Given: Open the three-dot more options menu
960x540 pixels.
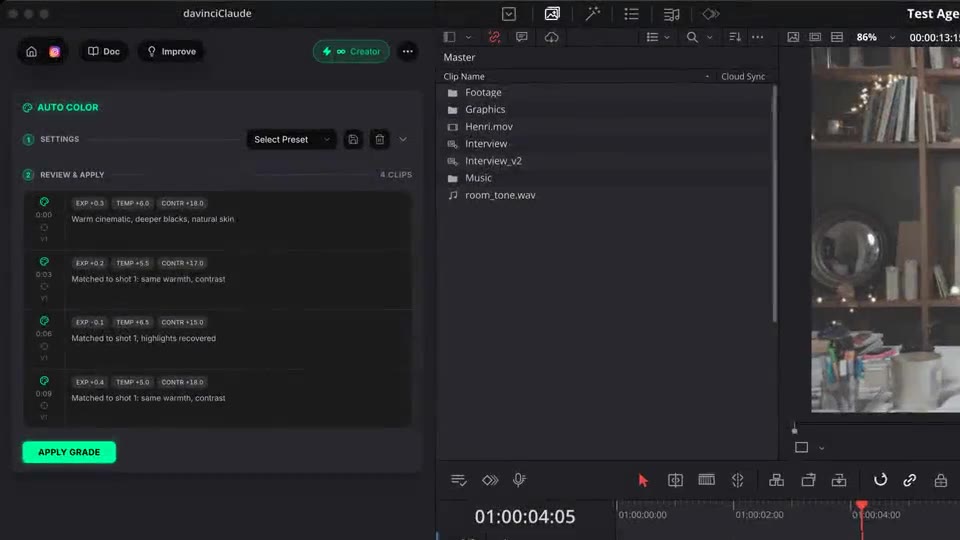Looking at the screenshot, I should pyautogui.click(x=408, y=51).
